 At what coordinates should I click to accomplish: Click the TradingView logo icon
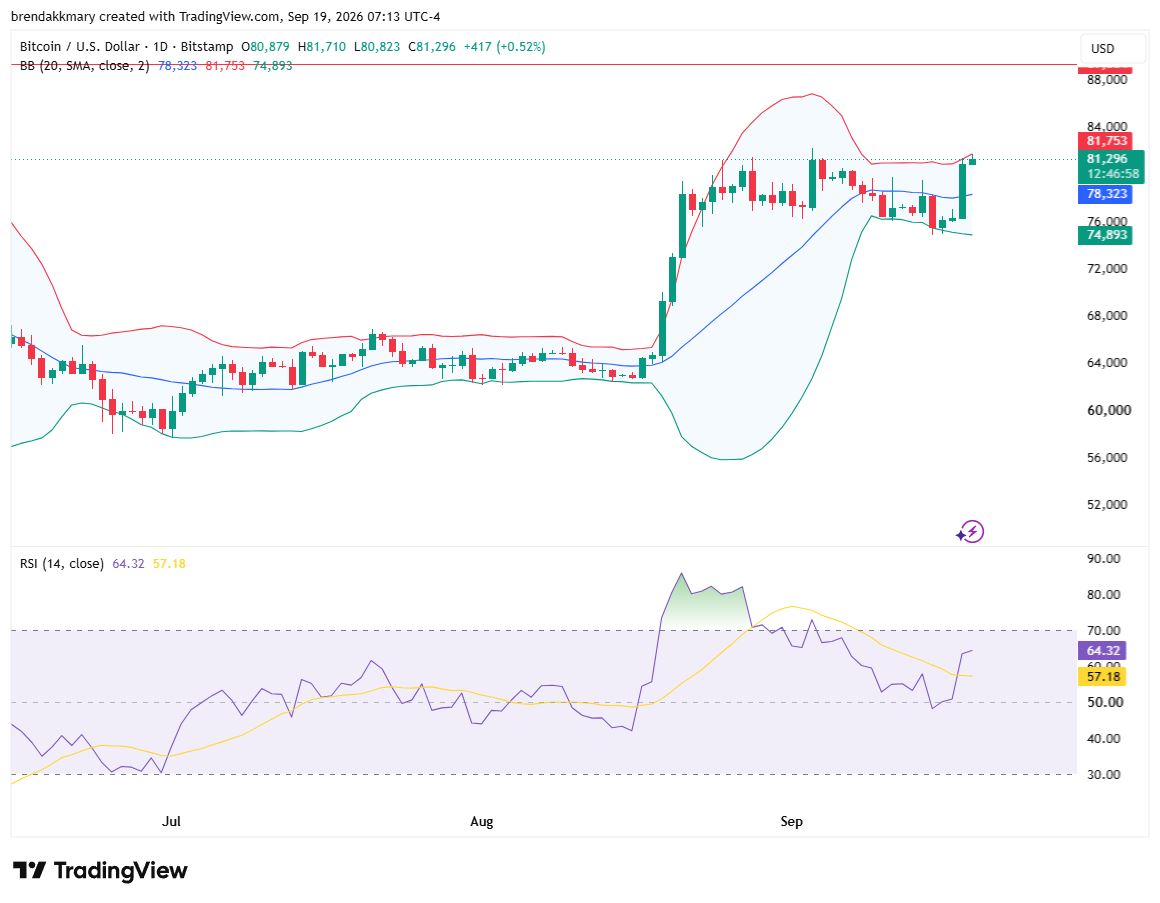coord(30,870)
